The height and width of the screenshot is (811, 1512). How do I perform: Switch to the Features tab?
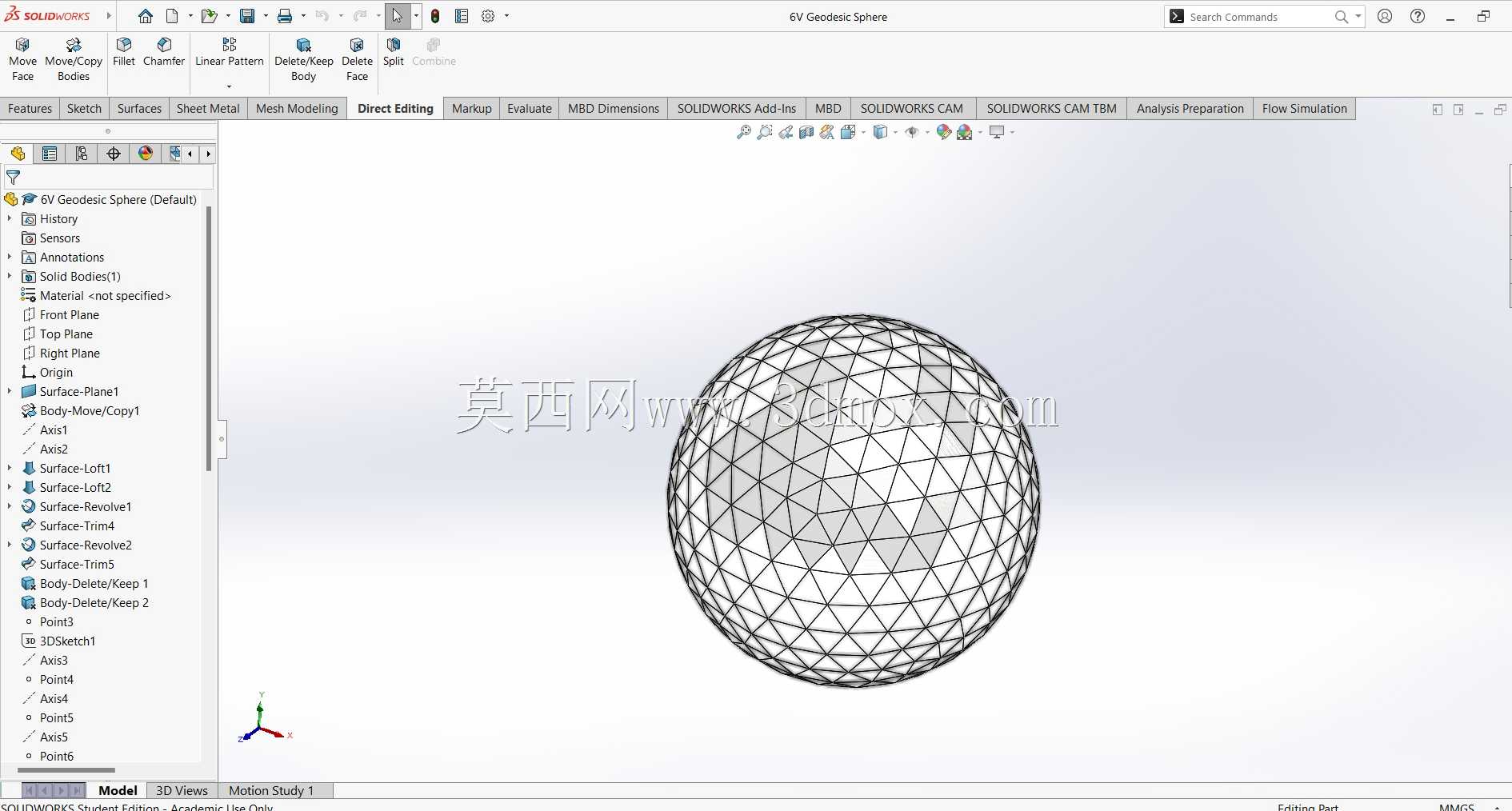30,109
